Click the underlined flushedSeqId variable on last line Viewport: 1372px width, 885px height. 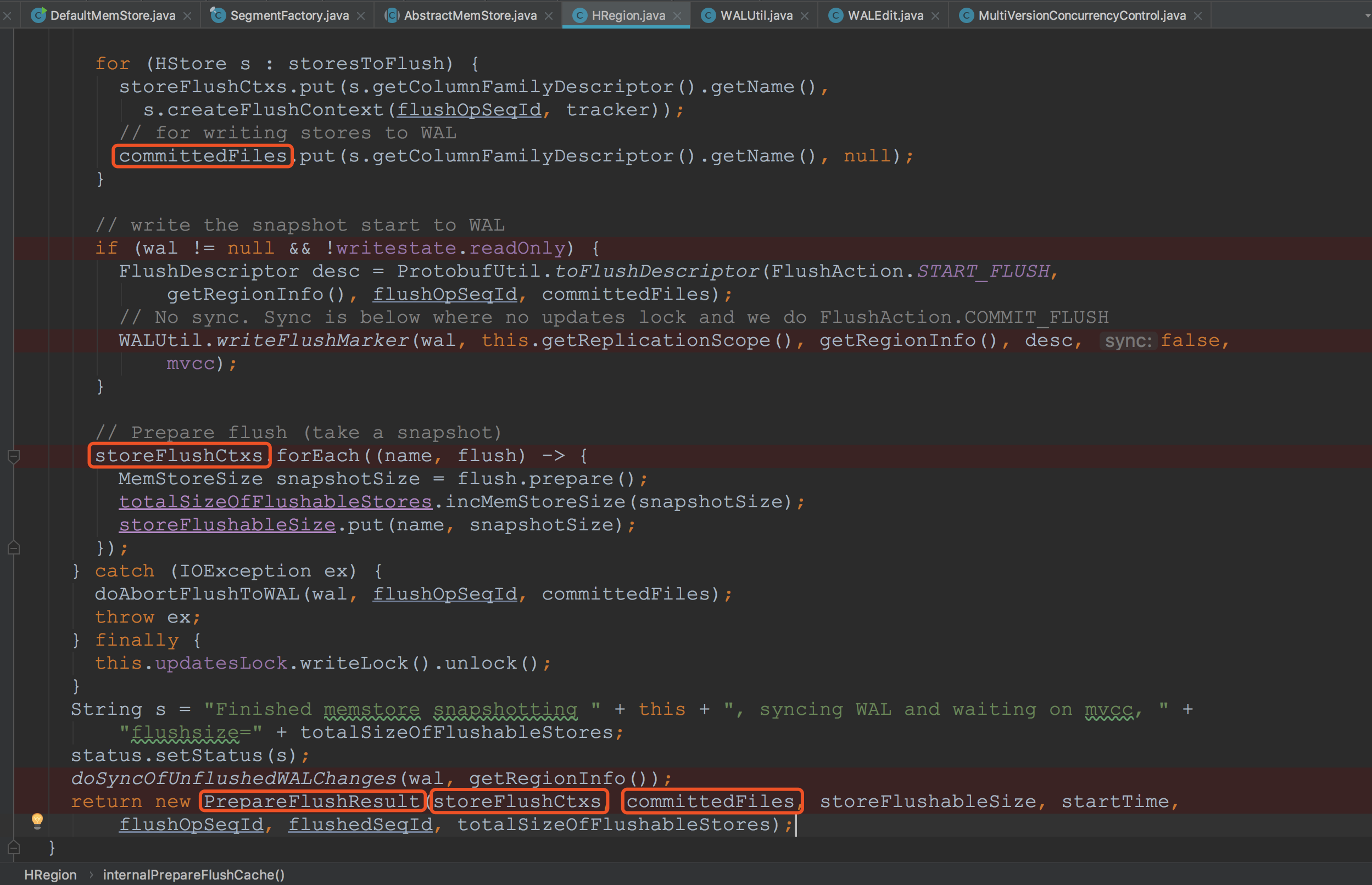(x=360, y=825)
